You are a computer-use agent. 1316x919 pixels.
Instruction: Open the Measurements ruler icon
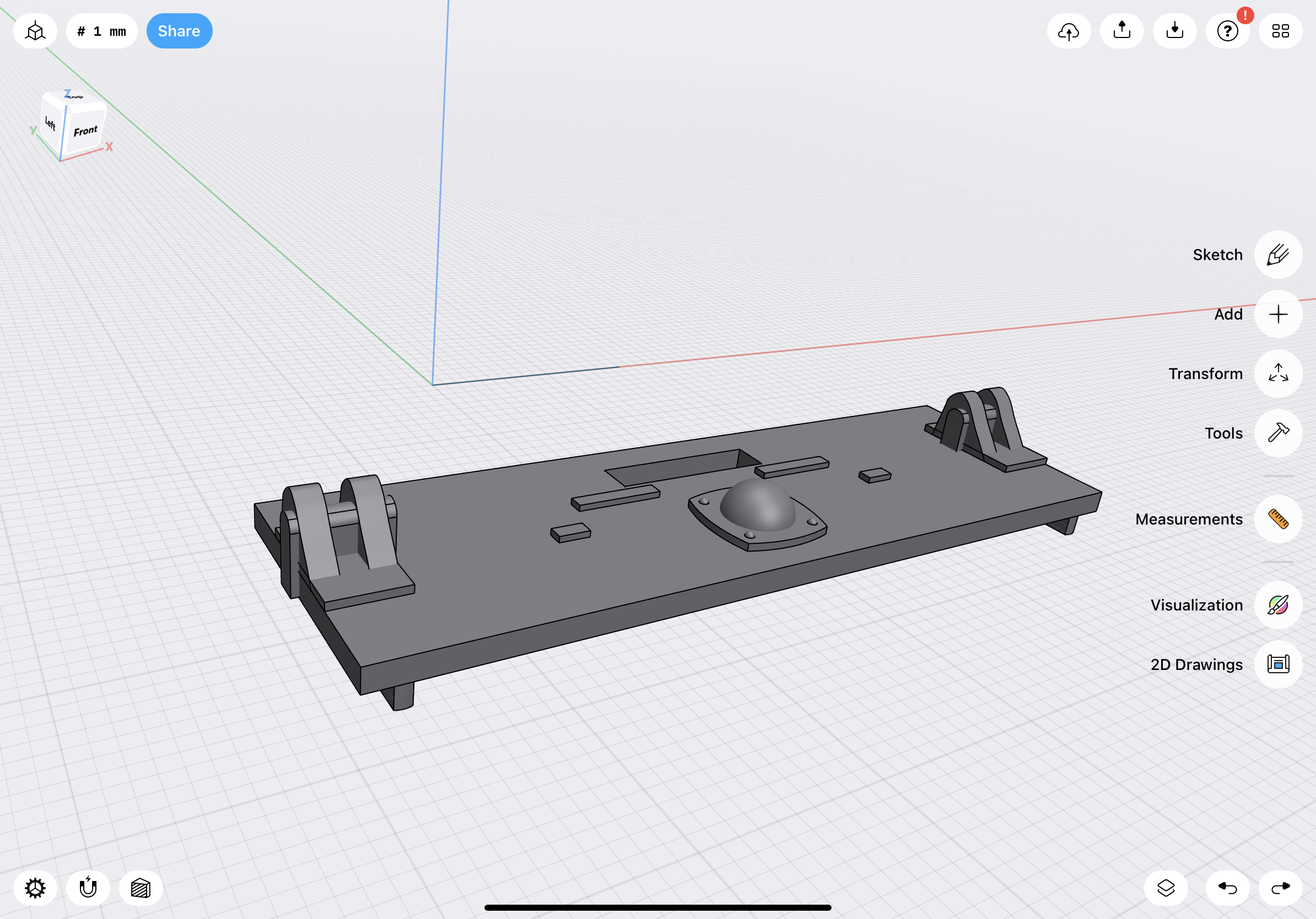(x=1278, y=519)
